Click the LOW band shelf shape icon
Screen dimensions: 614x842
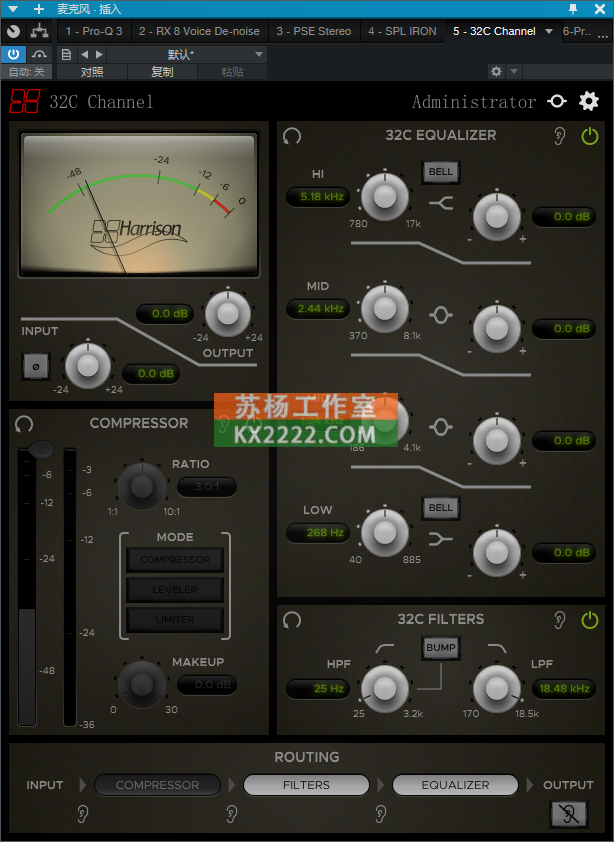440,539
